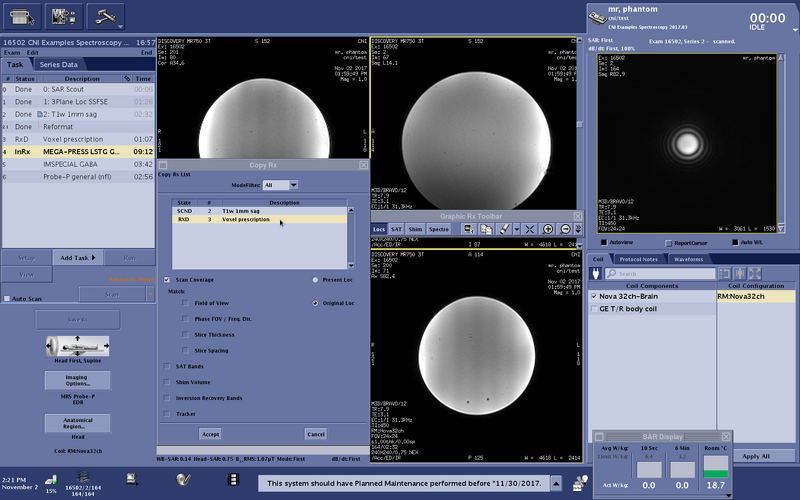The image size is (800, 500).
Task: Open the image management desktop icon
Action: pos(63,16)
